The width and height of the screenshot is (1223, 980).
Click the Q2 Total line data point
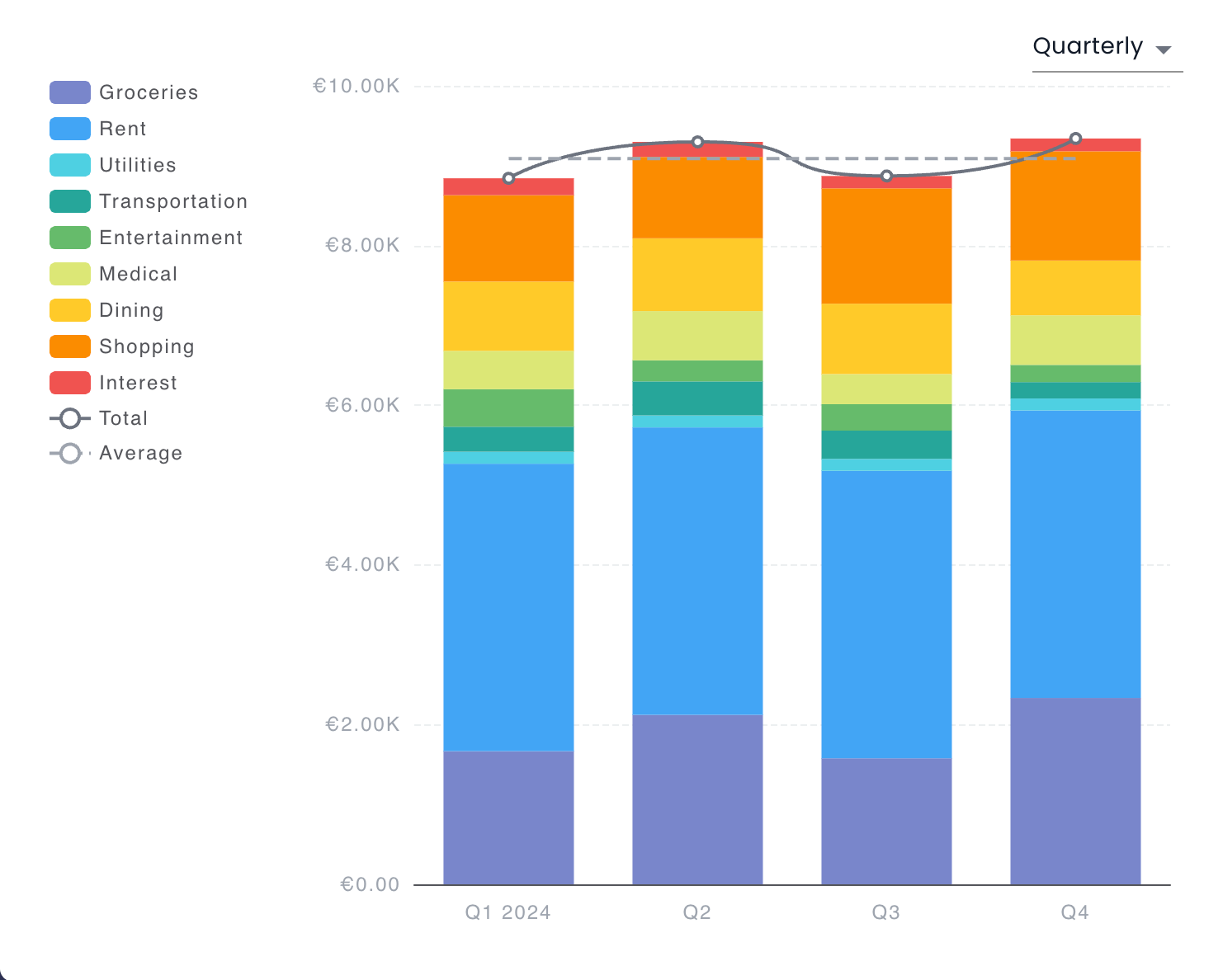click(x=697, y=142)
